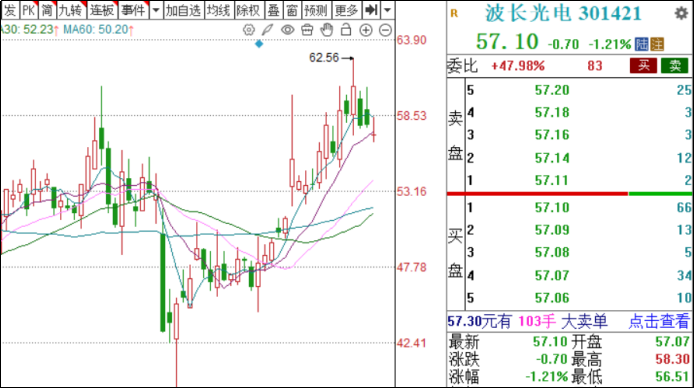Viewport: 694px width, 389px height.
Task: Open 点击查看 large order link
Action: (x=659, y=321)
